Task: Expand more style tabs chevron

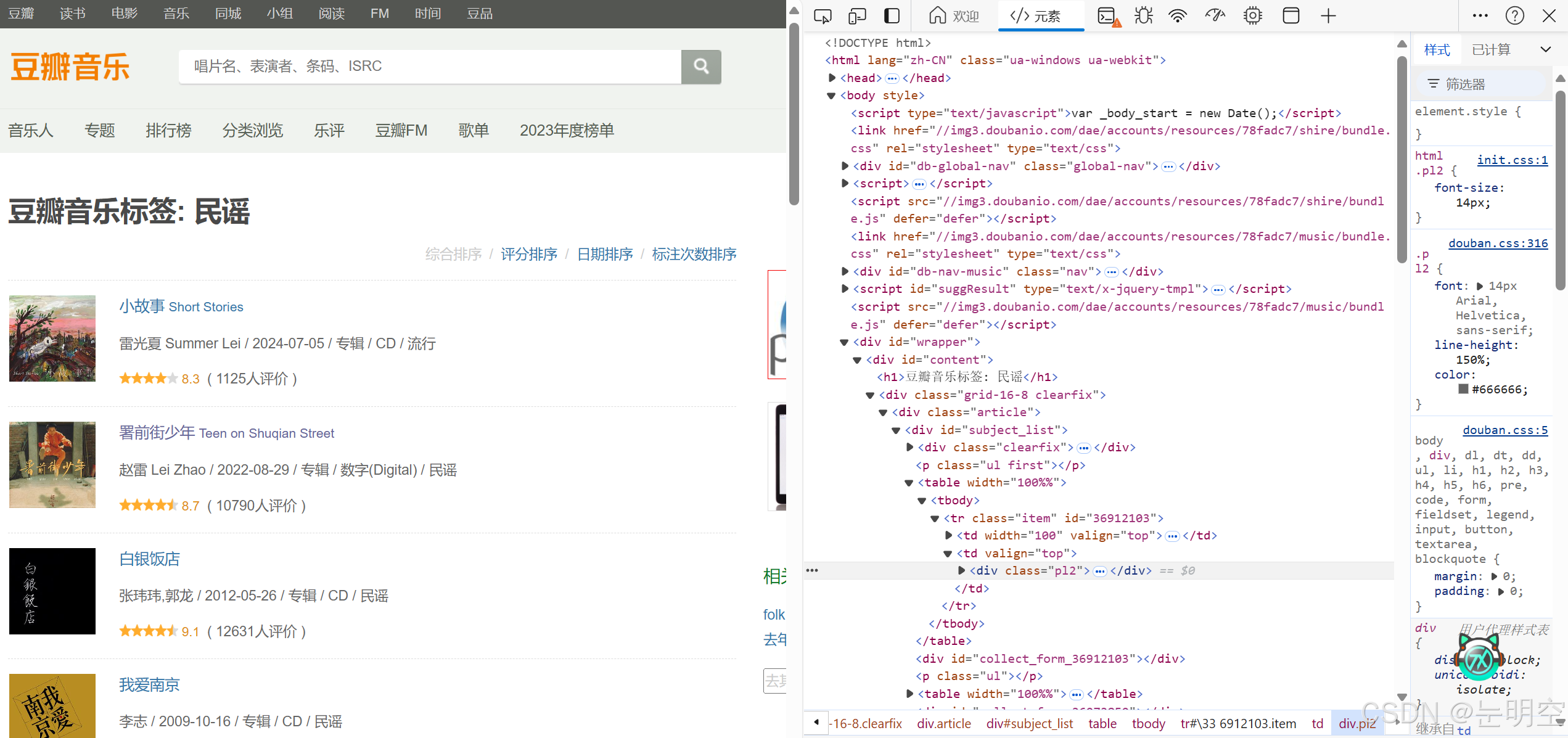Action: click(1546, 50)
